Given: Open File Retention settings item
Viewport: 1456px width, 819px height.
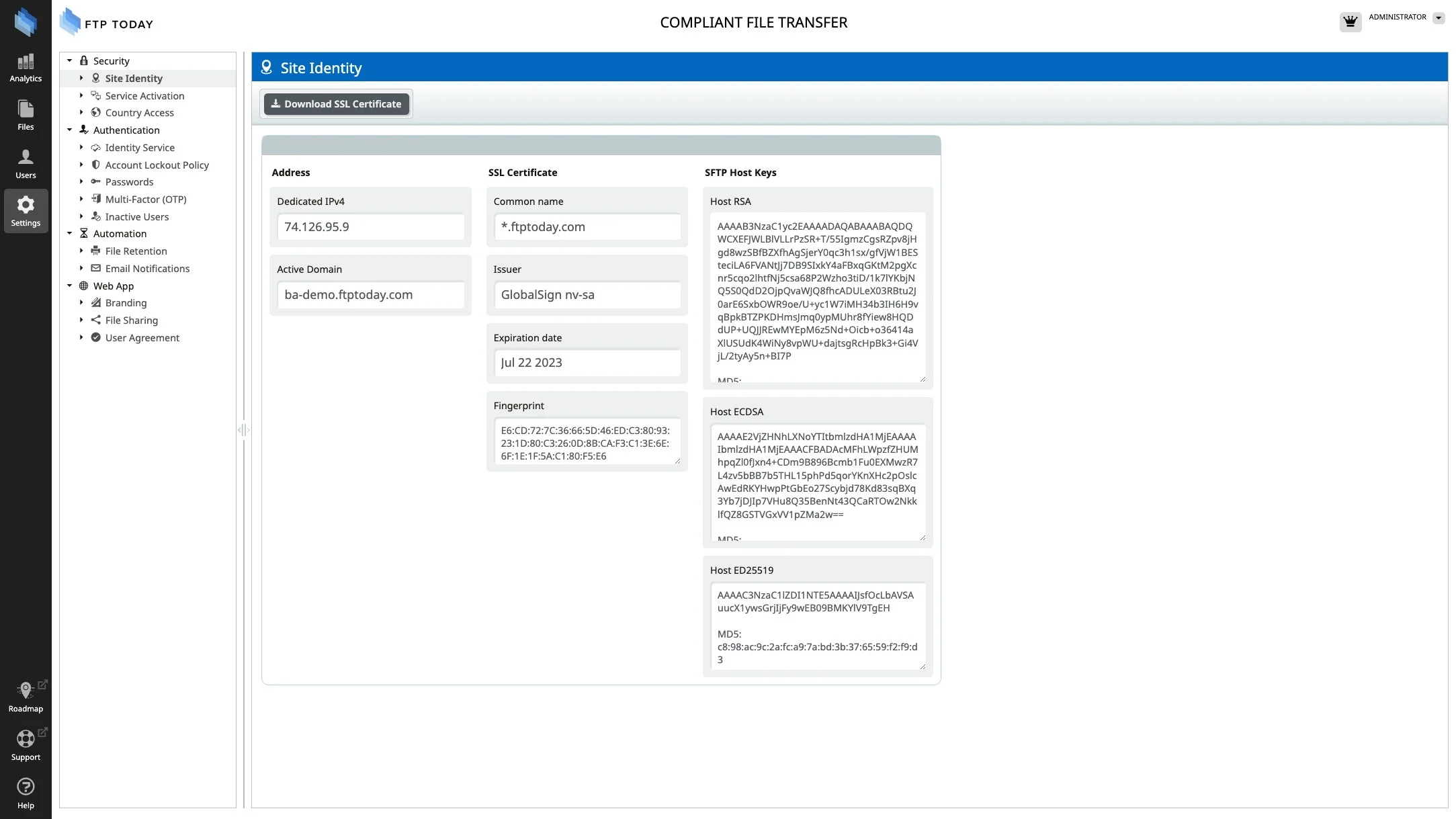Looking at the screenshot, I should point(136,251).
